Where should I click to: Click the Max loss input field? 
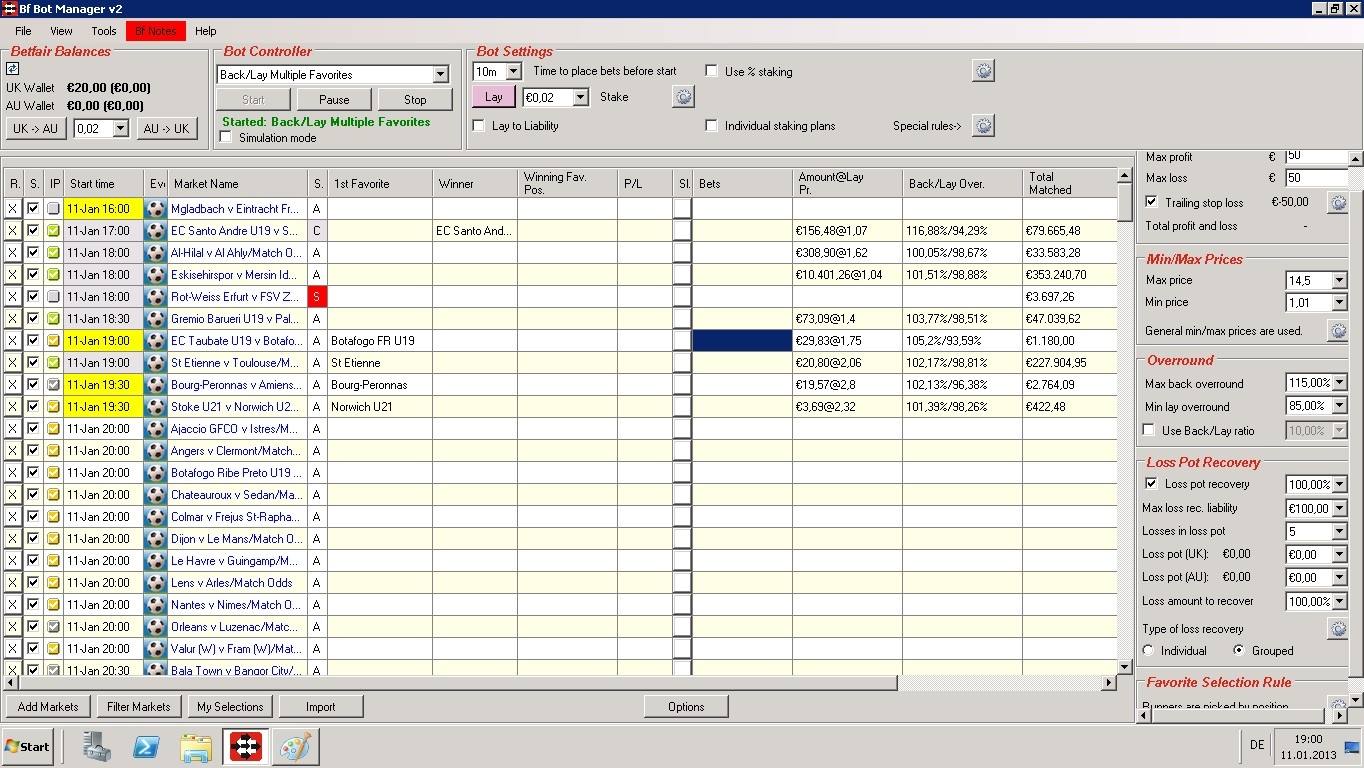pyautogui.click(x=1316, y=178)
